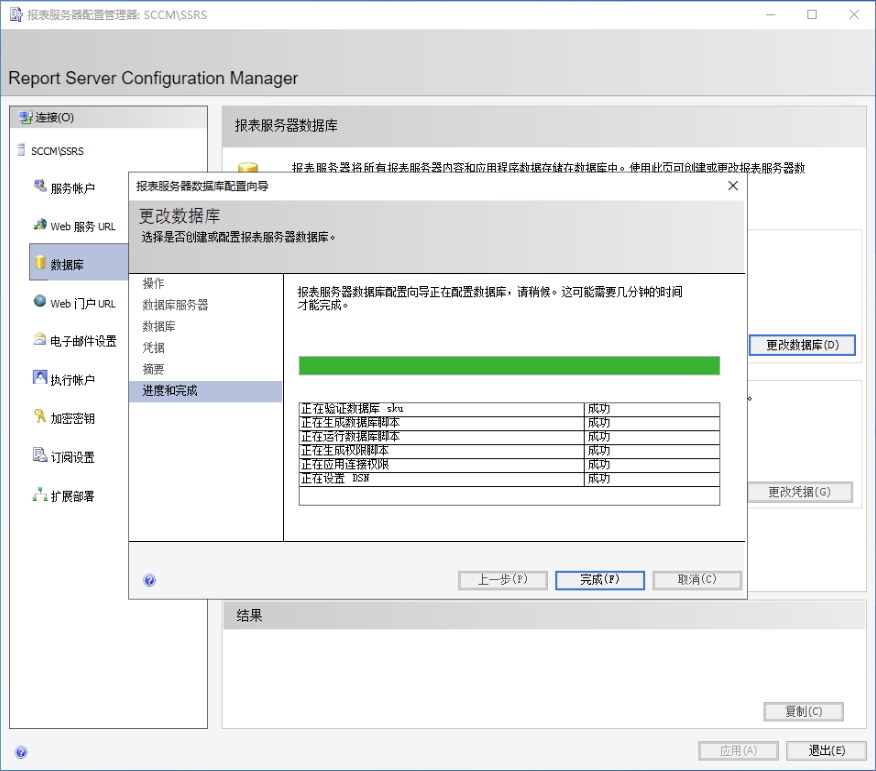The height and width of the screenshot is (771, 876).
Task: Click the Web 服务 URL icon
Action: [x=40, y=225]
